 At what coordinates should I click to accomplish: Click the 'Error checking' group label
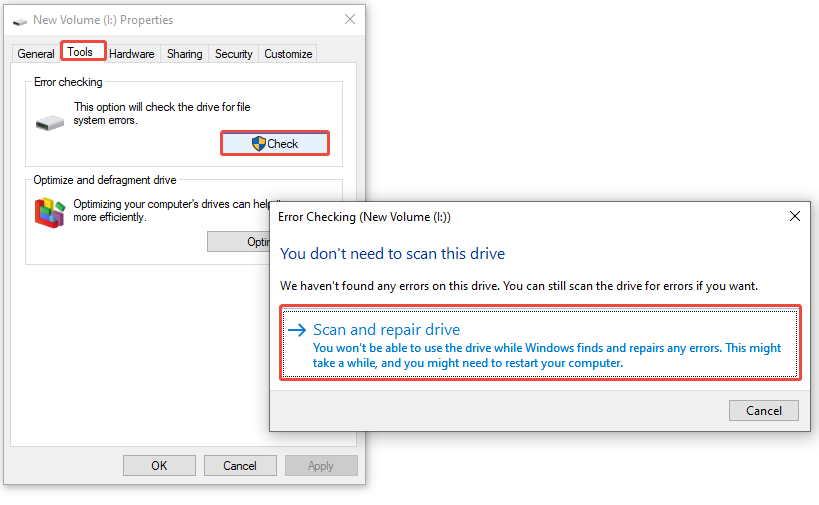tap(68, 82)
